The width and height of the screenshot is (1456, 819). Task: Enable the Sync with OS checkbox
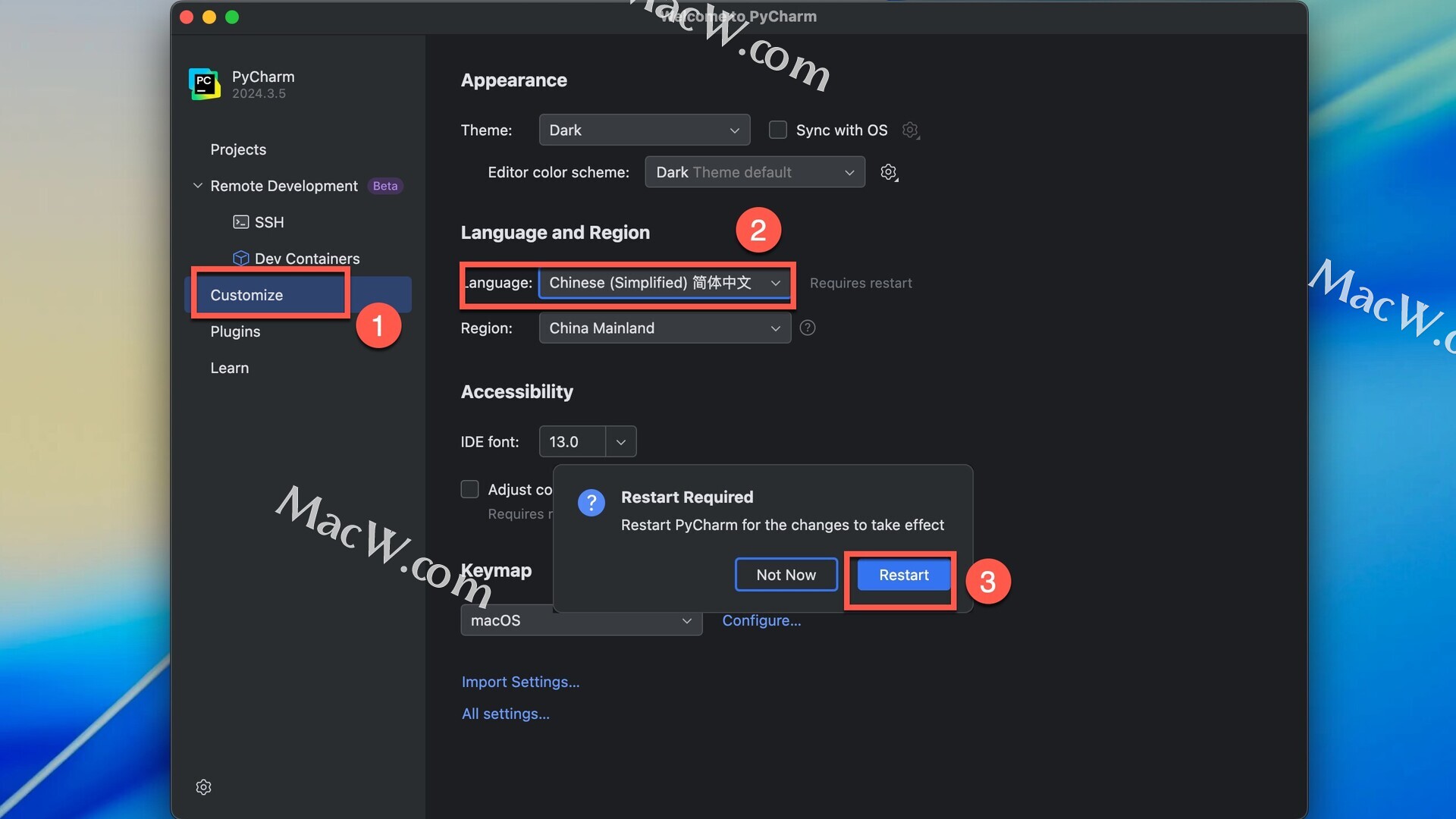click(x=778, y=130)
